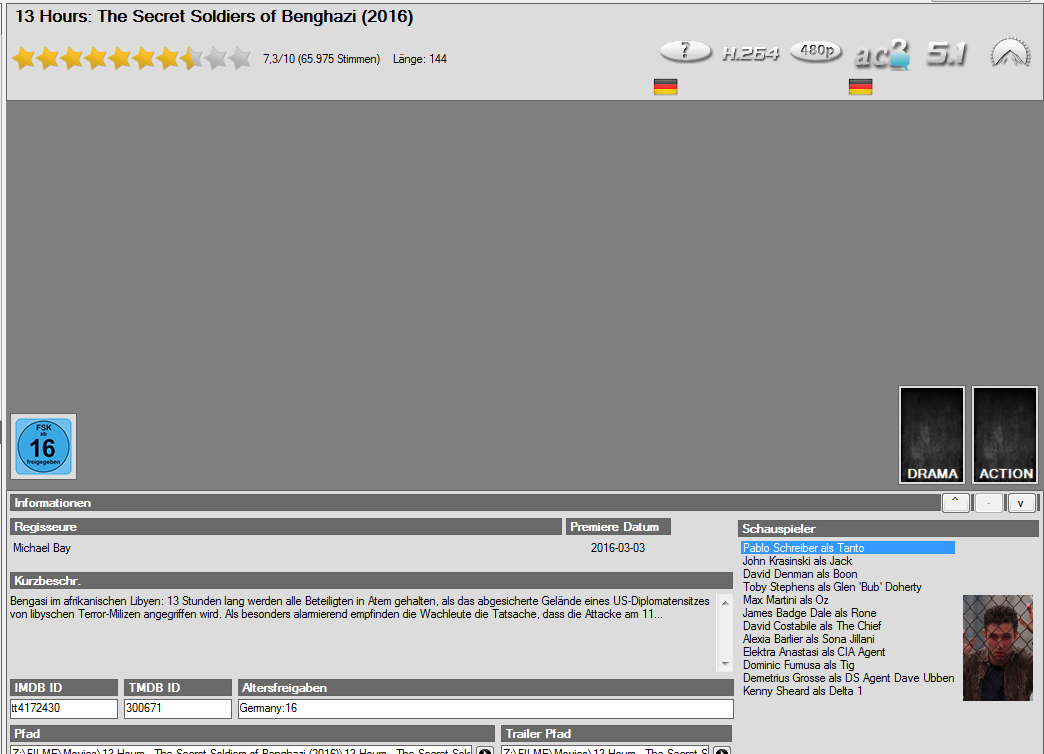Screen dimensions: 1044x754
Task: Select 'Toby Stephens als Glen 'Bub' Doherty'
Action: coord(832,587)
